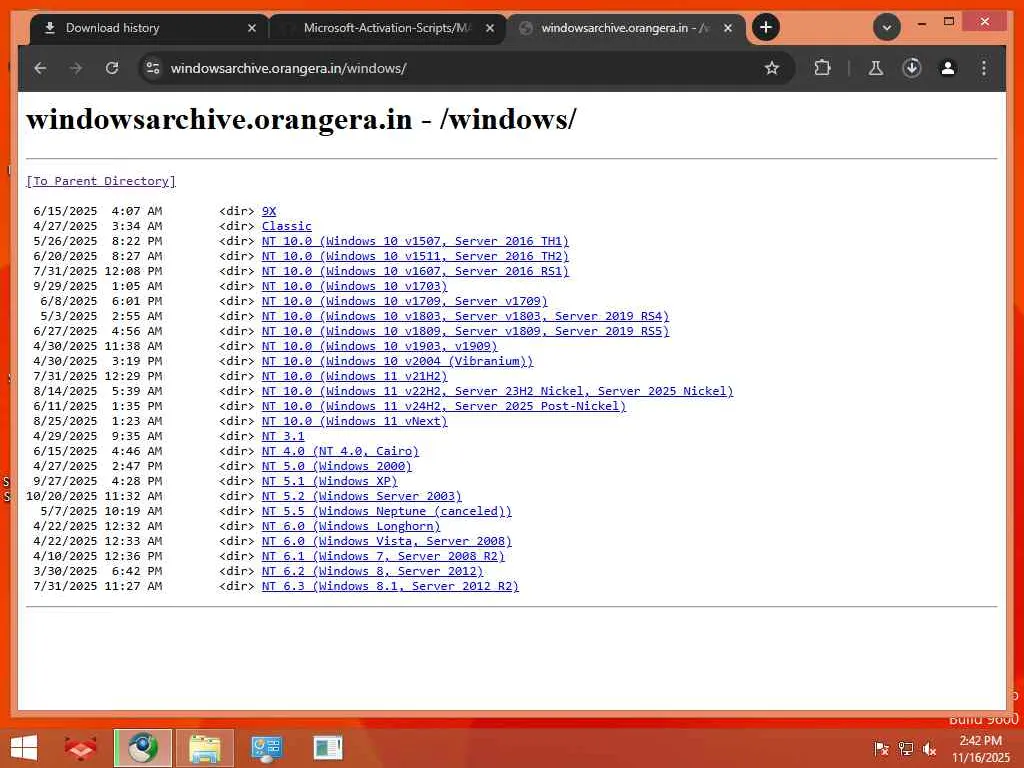Open NT 6.2 Windows 8 Server 2012 directory
1024x768 pixels.
pyautogui.click(x=372, y=571)
